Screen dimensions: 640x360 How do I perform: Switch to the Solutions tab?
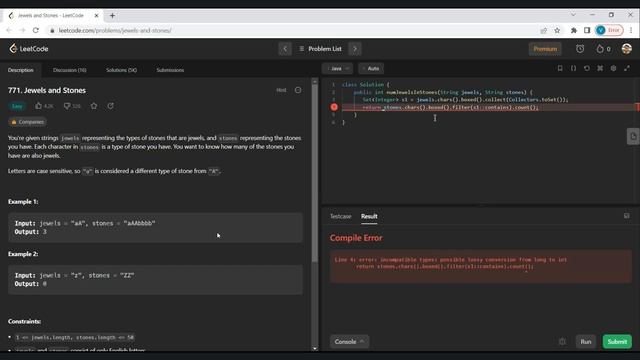point(122,70)
